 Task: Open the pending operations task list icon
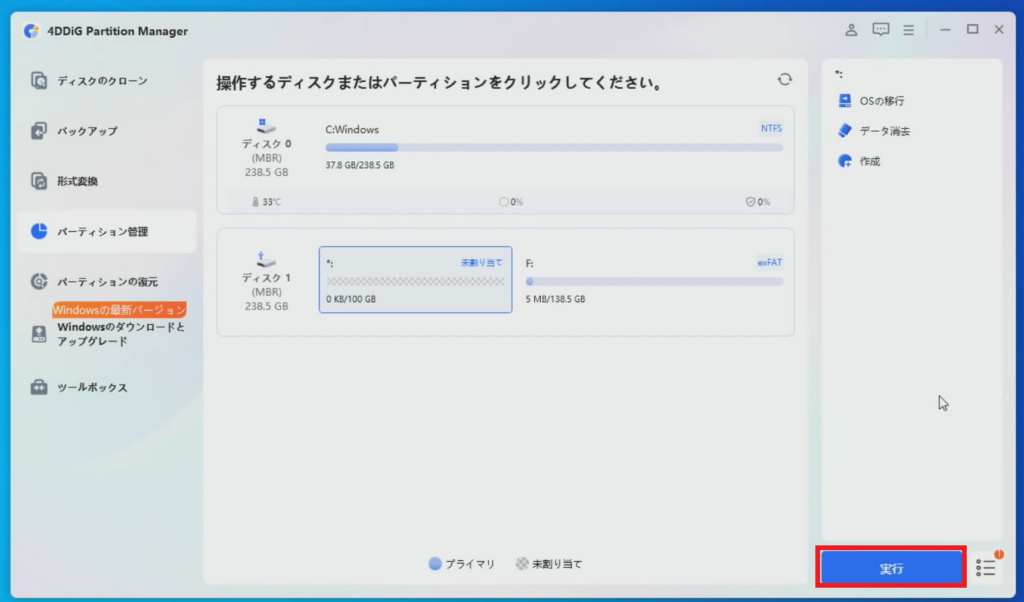pos(986,567)
